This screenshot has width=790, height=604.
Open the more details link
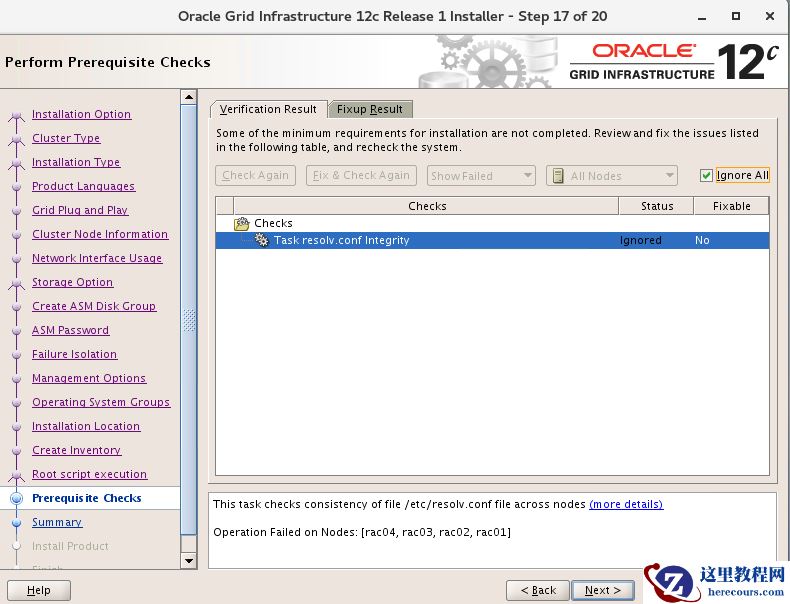[626, 504]
